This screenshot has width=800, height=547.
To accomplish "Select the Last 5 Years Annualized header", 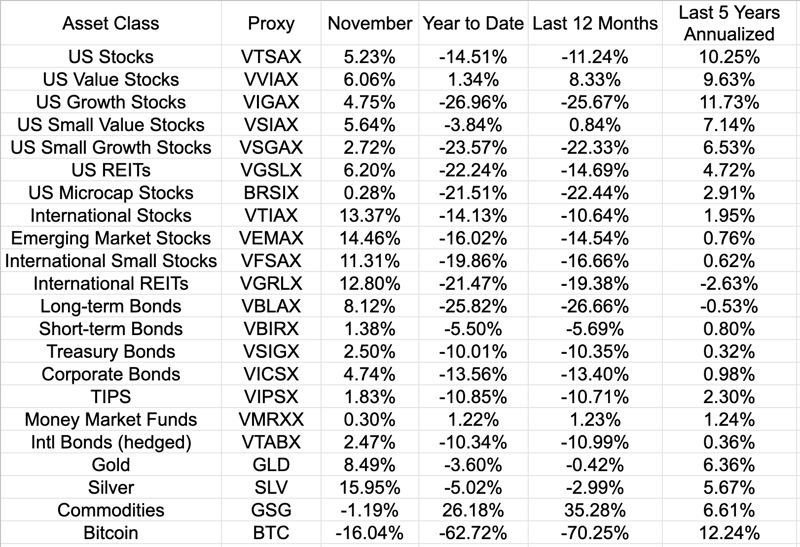I will tap(729, 24).
